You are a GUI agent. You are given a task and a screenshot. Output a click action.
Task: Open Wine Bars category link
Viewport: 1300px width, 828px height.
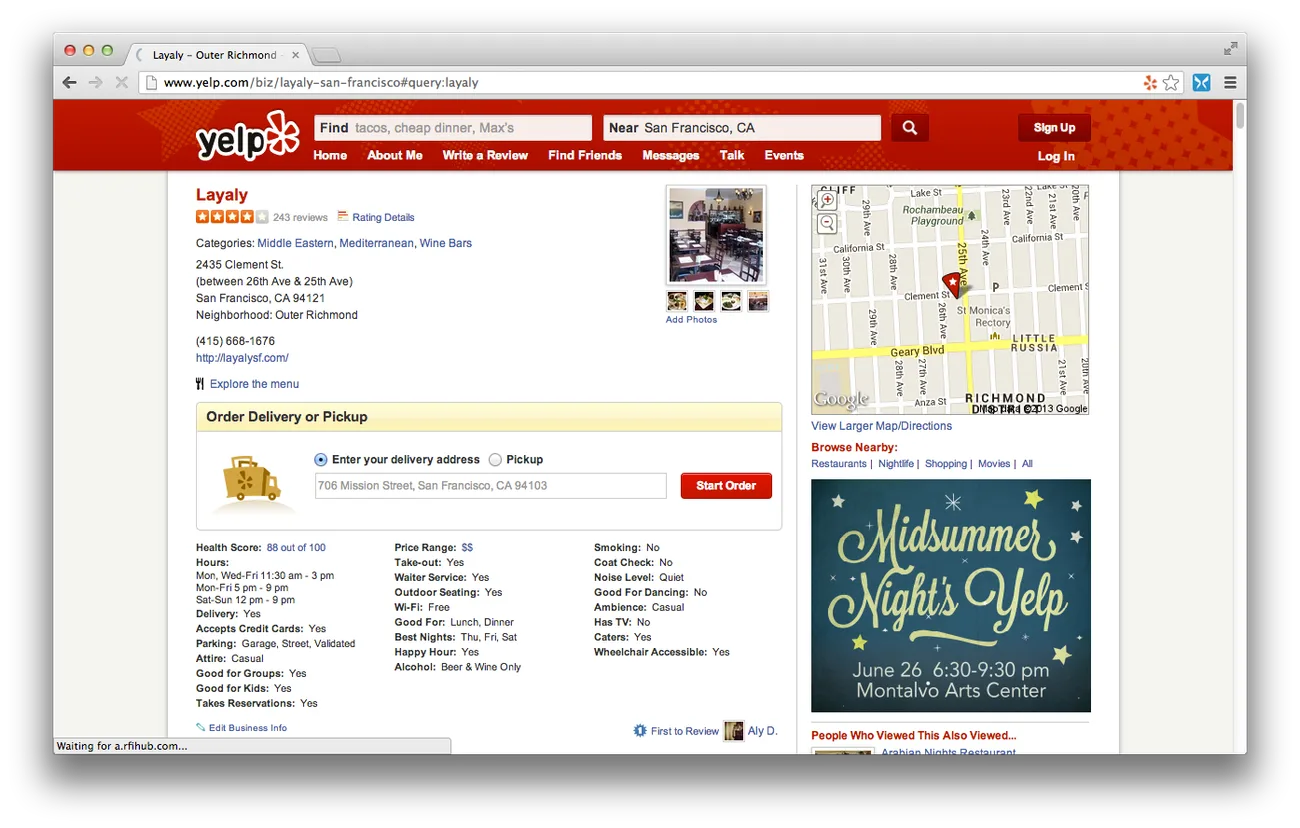[446, 243]
